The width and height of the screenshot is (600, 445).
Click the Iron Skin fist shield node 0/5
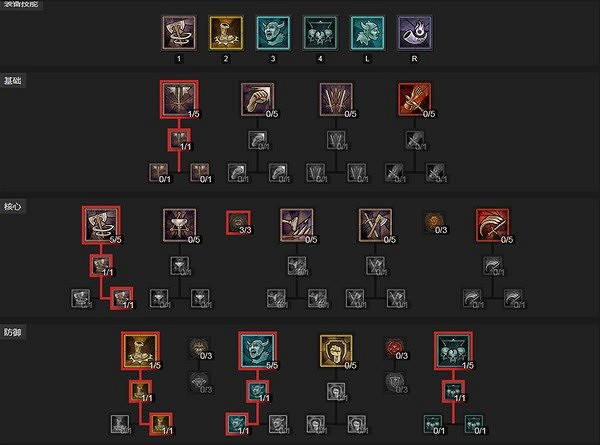pyautogui.click(x=336, y=351)
